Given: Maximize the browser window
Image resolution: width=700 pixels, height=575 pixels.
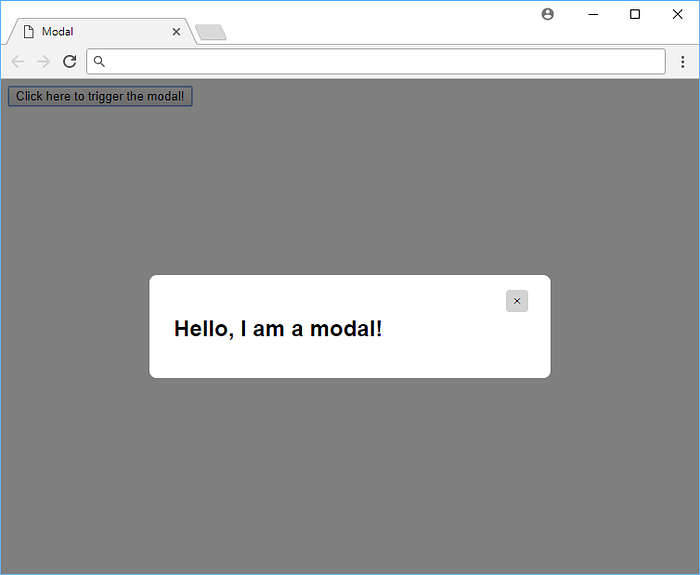Looking at the screenshot, I should click(x=635, y=14).
